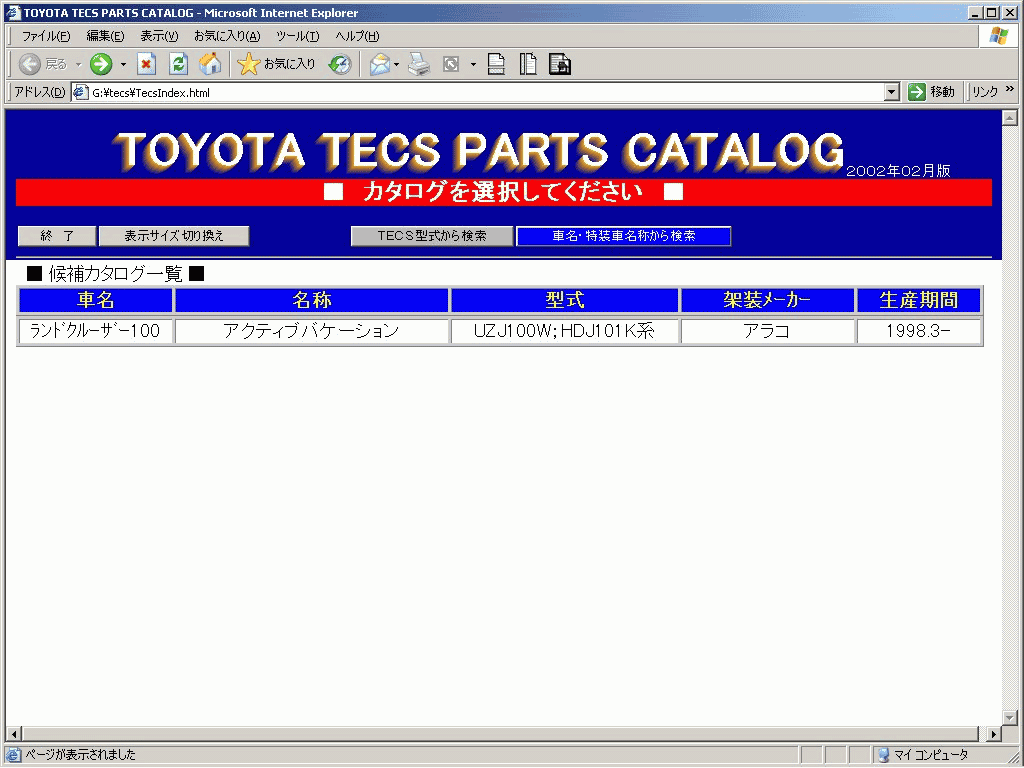Click the 型式 column header
This screenshot has height=768, width=1024.
click(x=565, y=300)
